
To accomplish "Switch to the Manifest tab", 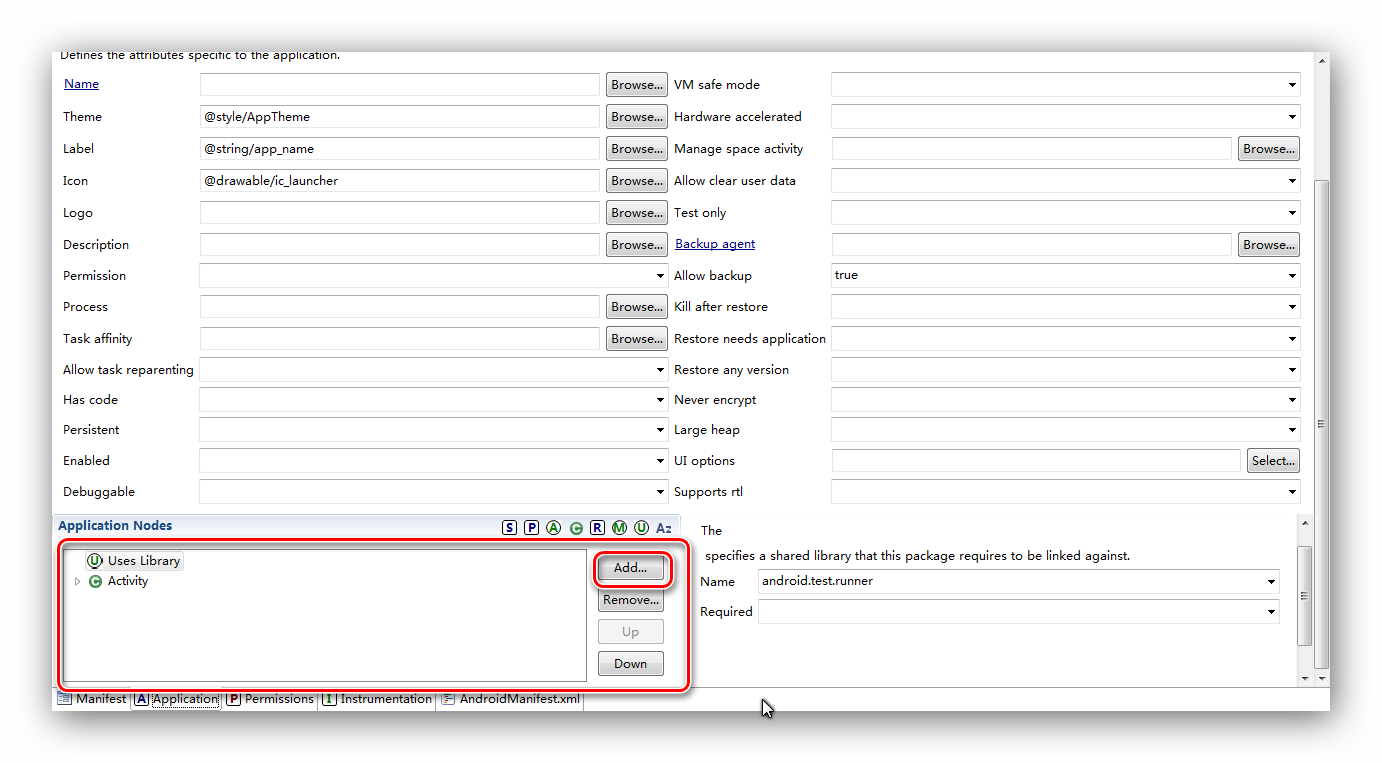I will [92, 699].
